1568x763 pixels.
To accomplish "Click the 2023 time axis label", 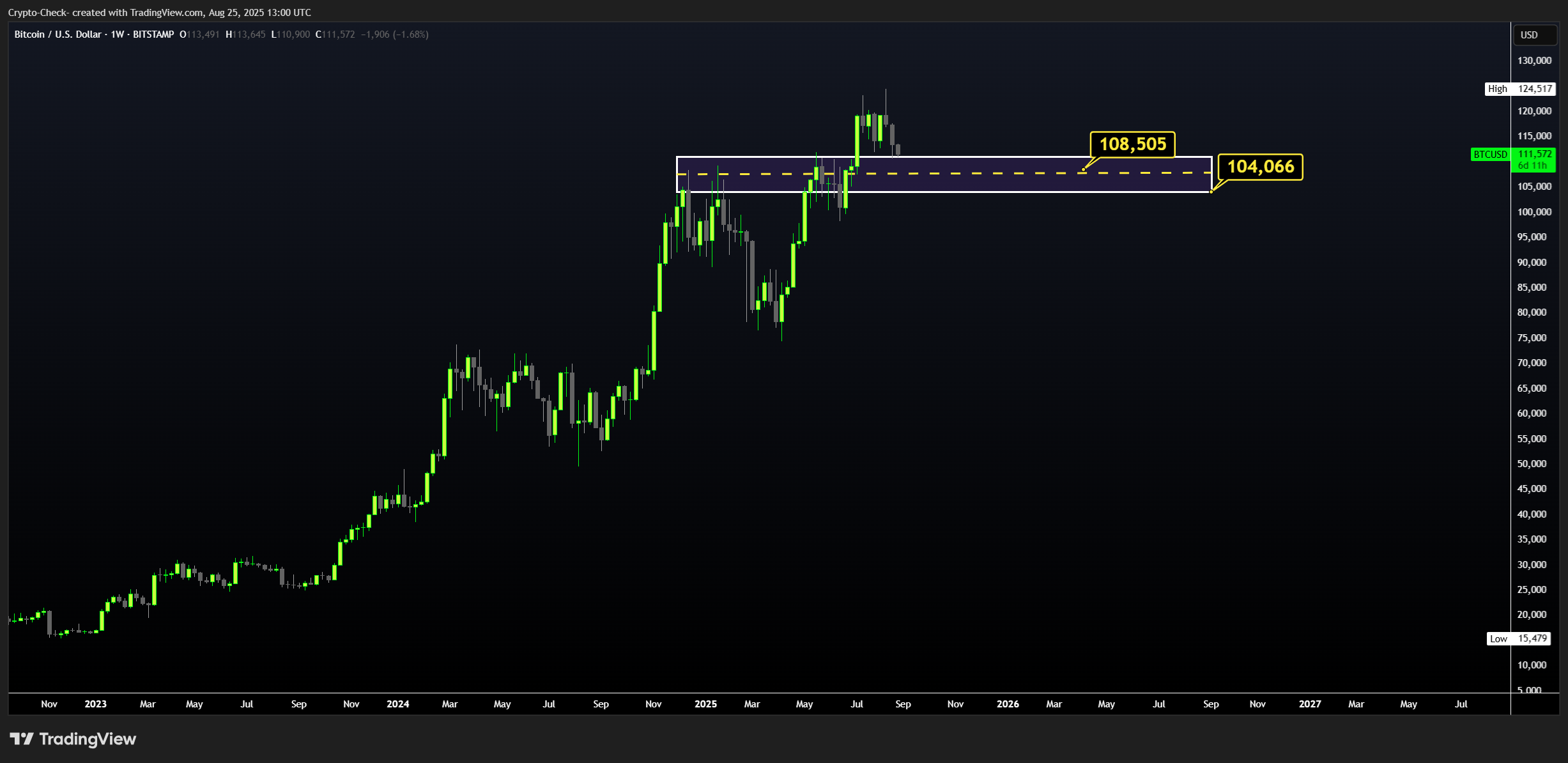I will 96,704.
